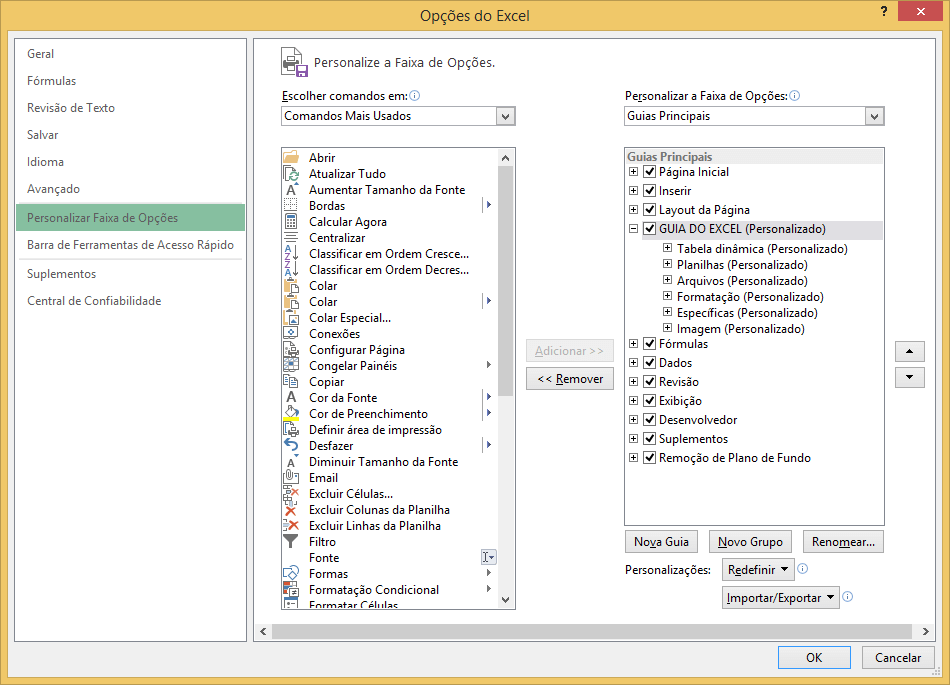Screen dimensions: 950x685
Task: Click the Nova Guia button
Action: pos(661,542)
